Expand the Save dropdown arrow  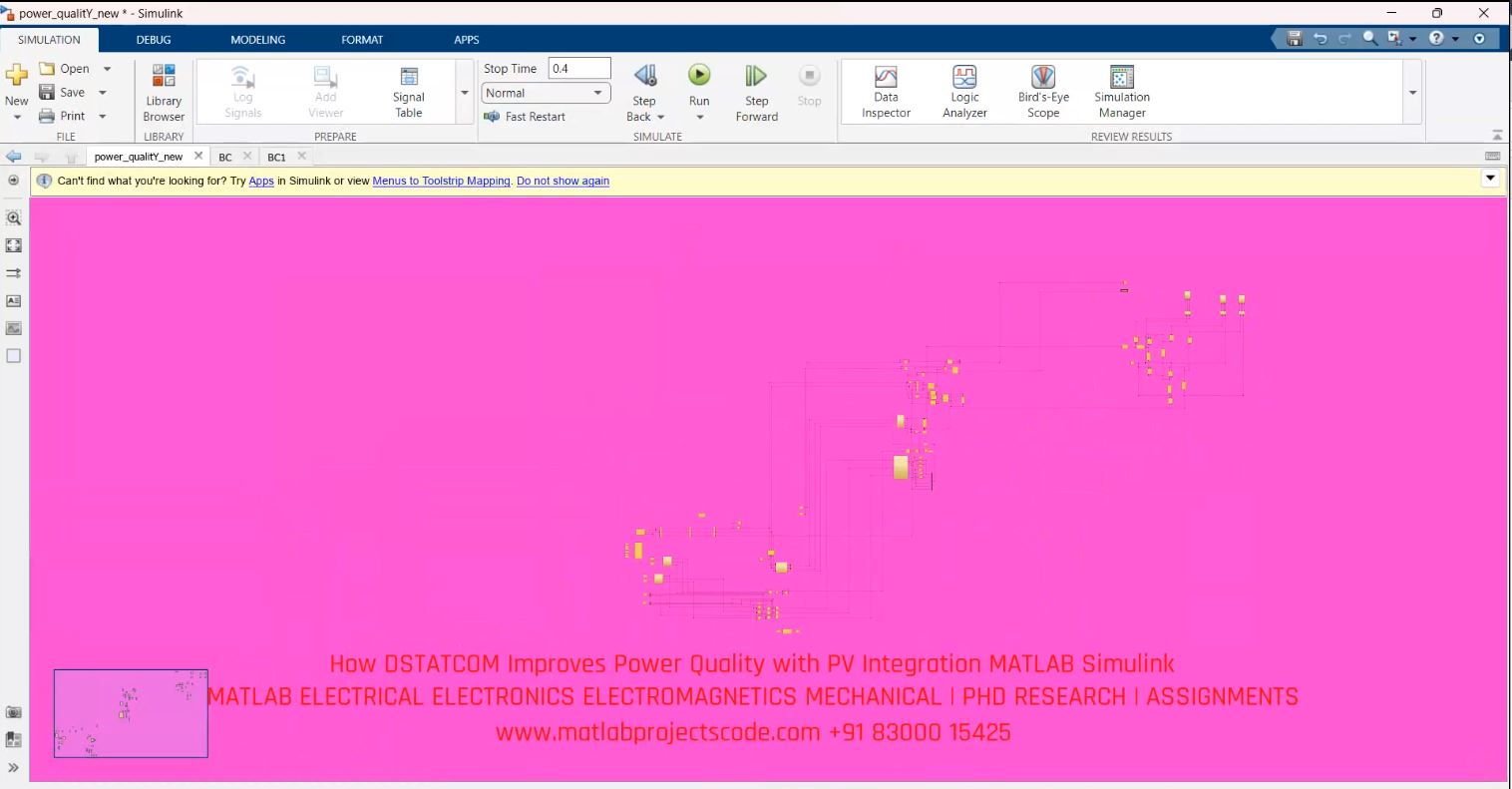(x=103, y=93)
